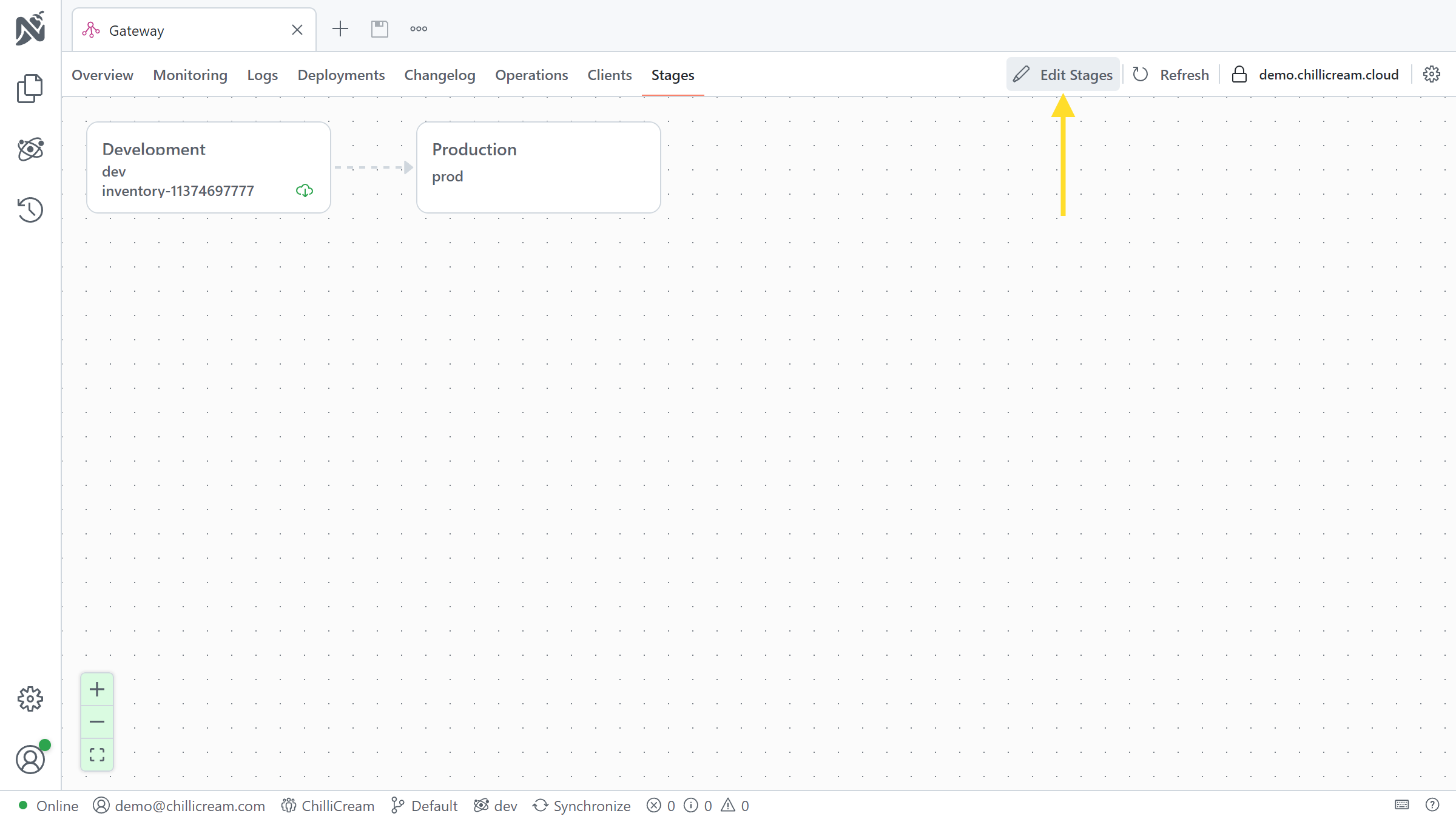Image resolution: width=1456 pixels, height=819 pixels.
Task: Open the settings gear in left sidebar
Action: tap(30, 699)
